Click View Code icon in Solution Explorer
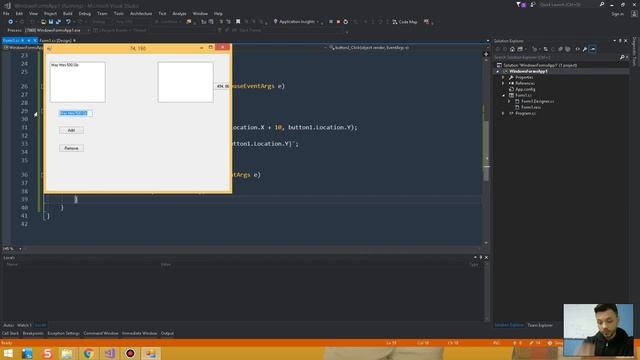 [577, 49]
